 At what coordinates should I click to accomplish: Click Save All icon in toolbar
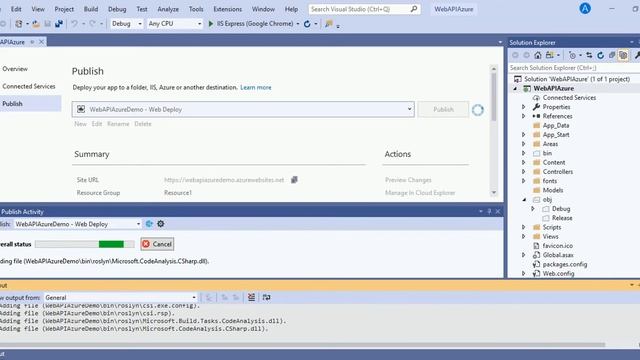point(59,24)
